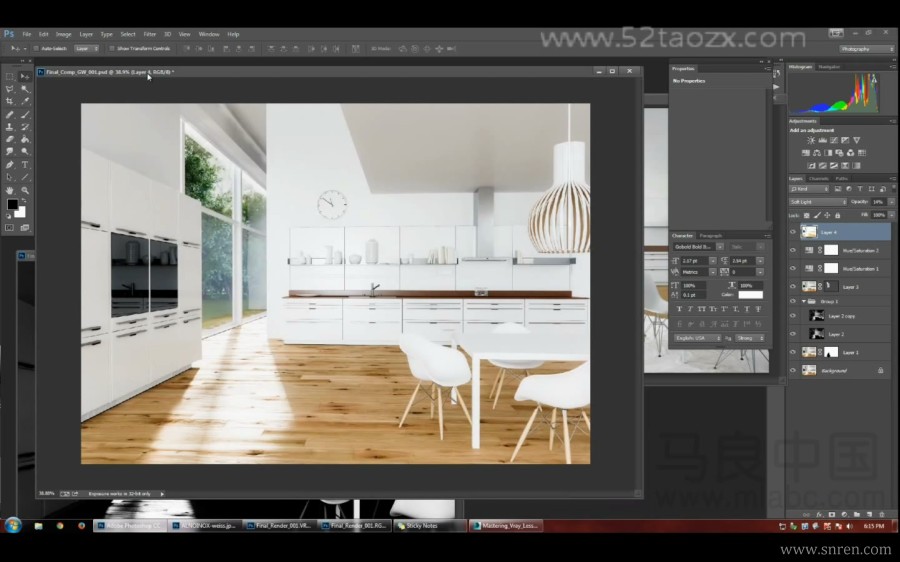Image resolution: width=900 pixels, height=562 pixels.
Task: Open the Fill percentage arrow
Action: [891, 215]
